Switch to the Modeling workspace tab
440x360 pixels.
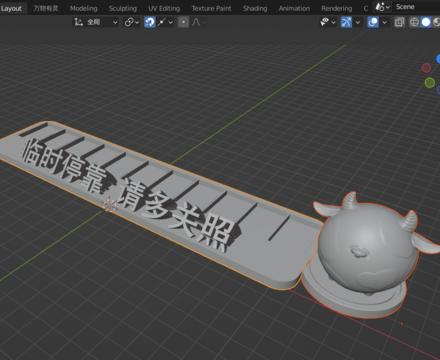tap(83, 8)
